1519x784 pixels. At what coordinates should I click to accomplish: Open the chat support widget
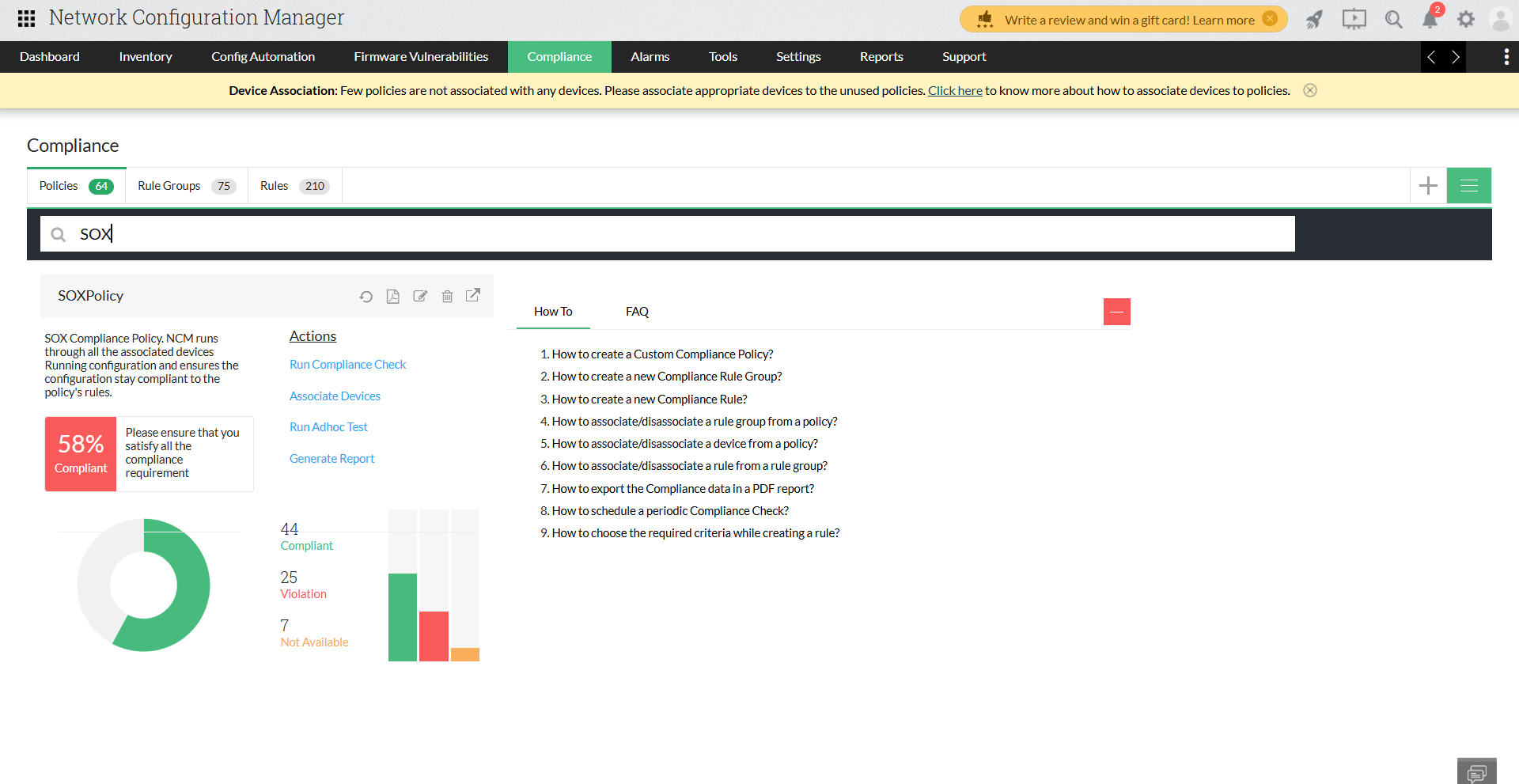(1477, 772)
